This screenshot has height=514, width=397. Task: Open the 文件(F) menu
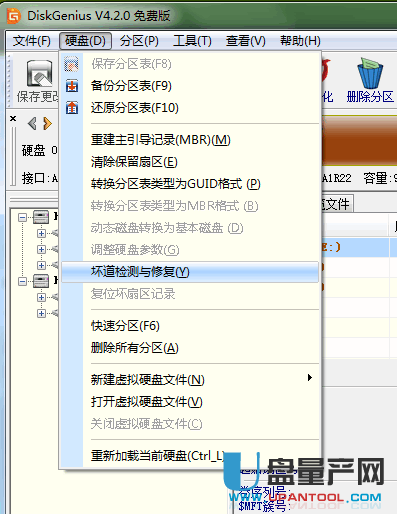click(32, 41)
